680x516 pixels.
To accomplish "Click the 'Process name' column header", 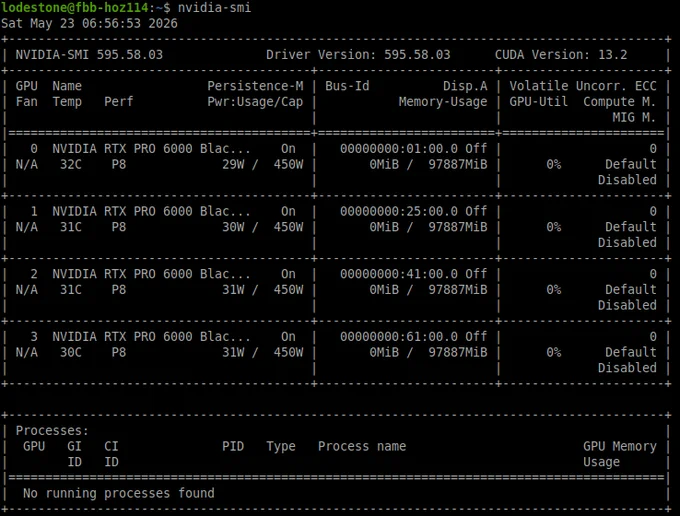I will point(362,446).
